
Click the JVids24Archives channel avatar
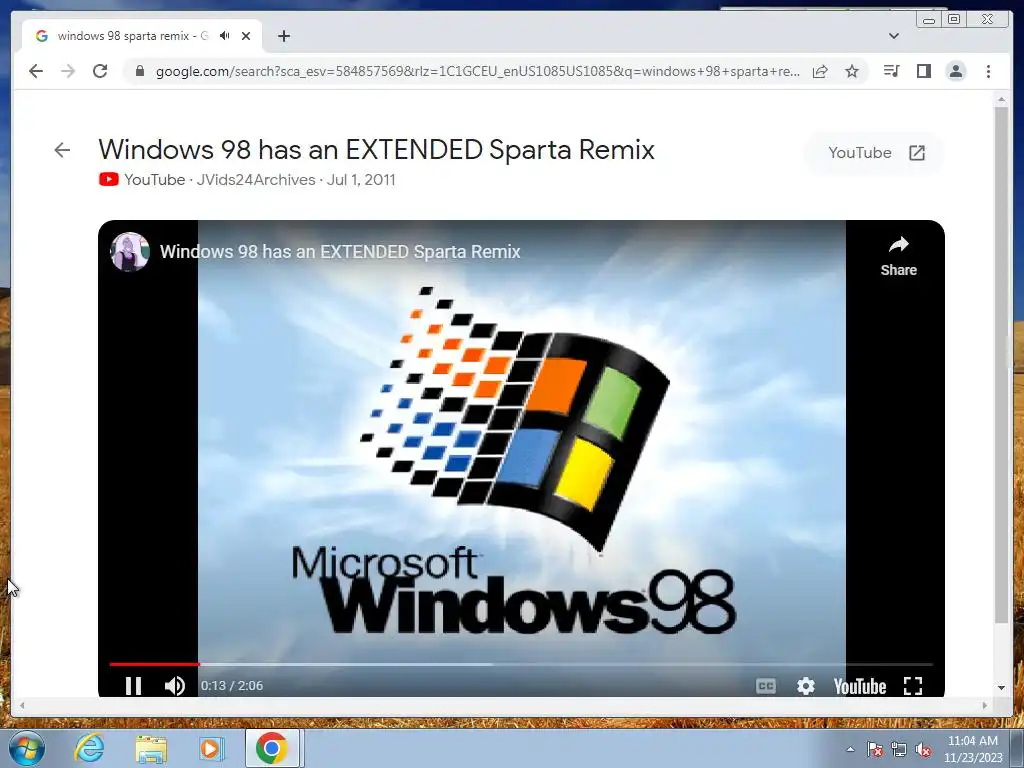pos(130,251)
